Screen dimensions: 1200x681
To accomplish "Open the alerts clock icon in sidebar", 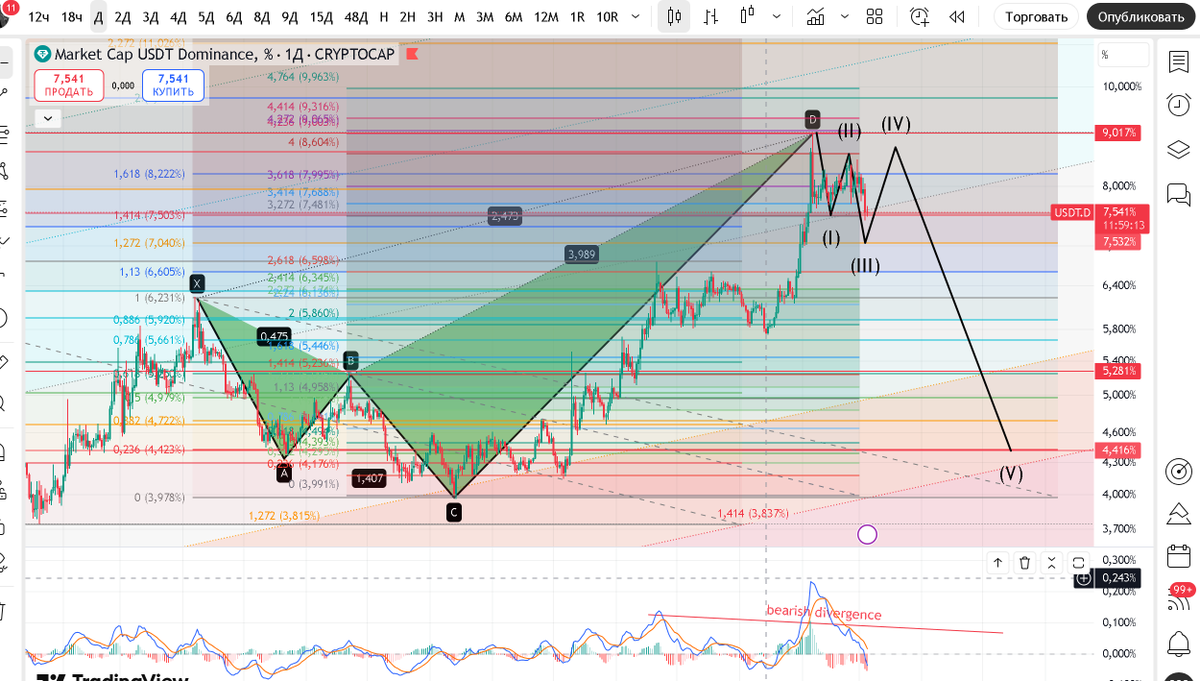I will pos(1178,105).
